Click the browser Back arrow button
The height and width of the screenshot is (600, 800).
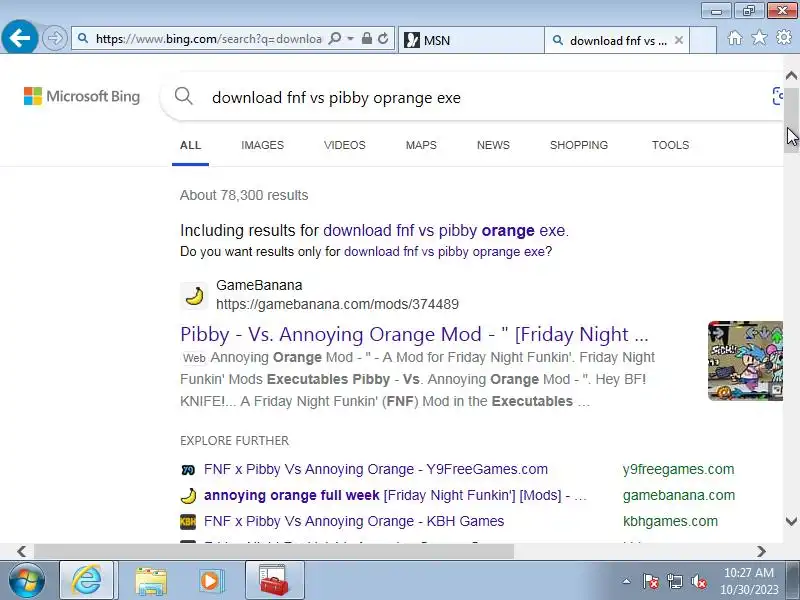pyautogui.click(x=19, y=37)
